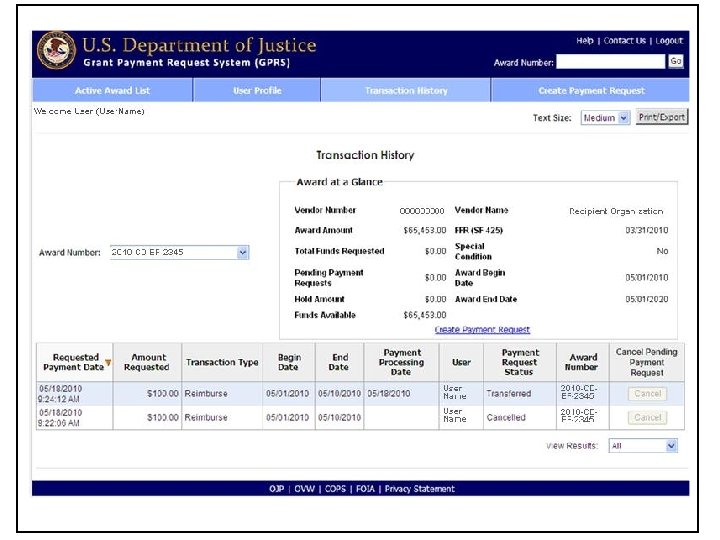Open the Award Number 2010-CD-EF-2345 dropdown
This screenshot has height=540, width=720.
tap(180, 252)
